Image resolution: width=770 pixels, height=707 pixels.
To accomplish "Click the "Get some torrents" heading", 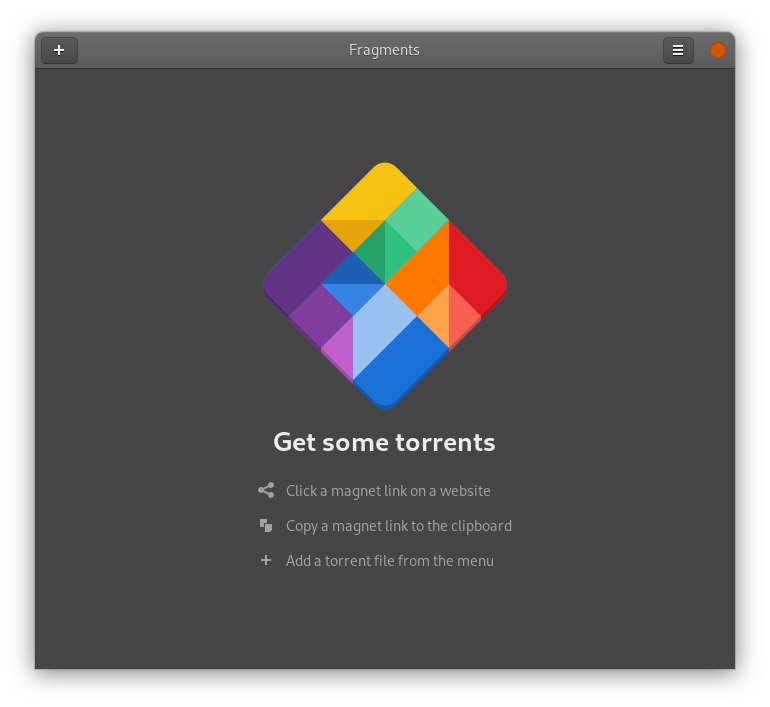I will pos(384,442).
